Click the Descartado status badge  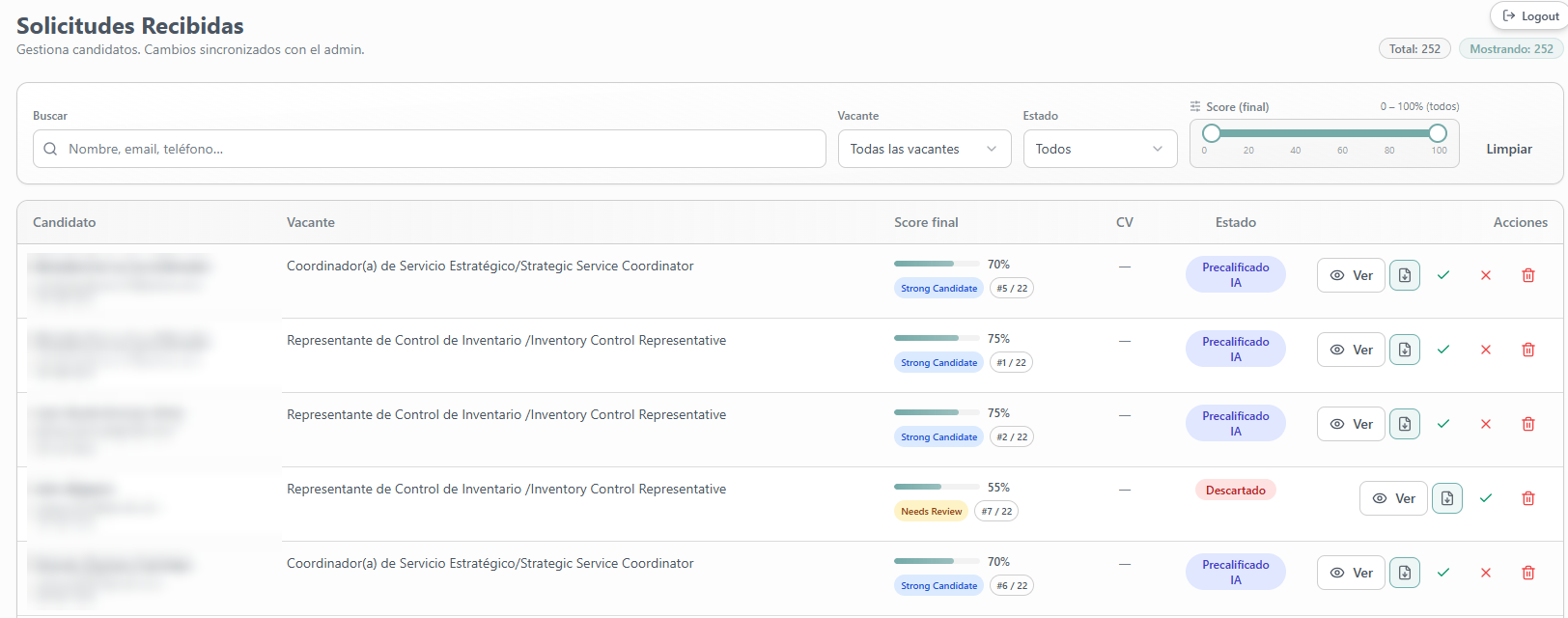pos(1236,490)
